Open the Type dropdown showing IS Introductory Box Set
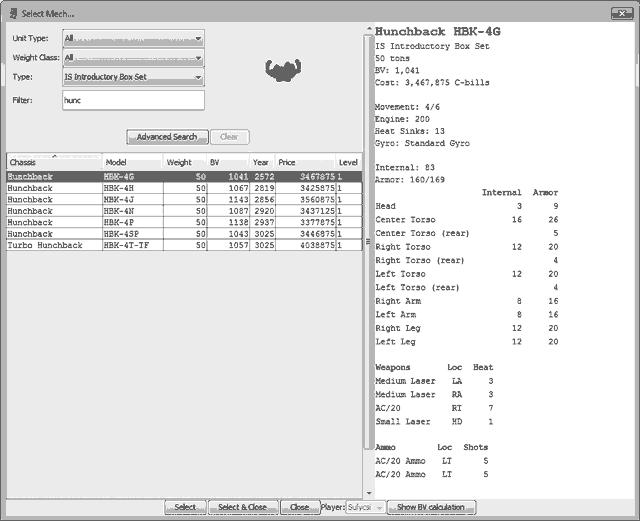Image resolution: width=640 pixels, height=521 pixels. tap(133, 77)
